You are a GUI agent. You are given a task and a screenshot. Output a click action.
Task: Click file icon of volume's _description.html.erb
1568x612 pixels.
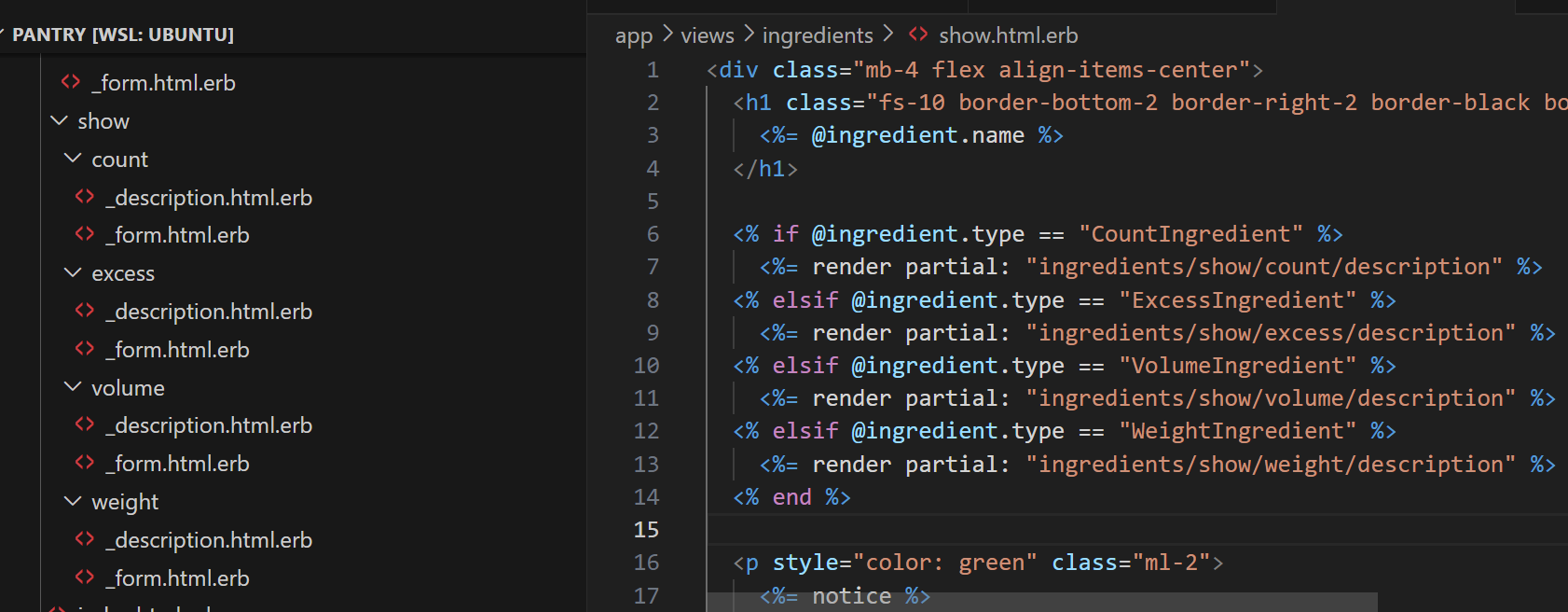pyautogui.click(x=85, y=424)
